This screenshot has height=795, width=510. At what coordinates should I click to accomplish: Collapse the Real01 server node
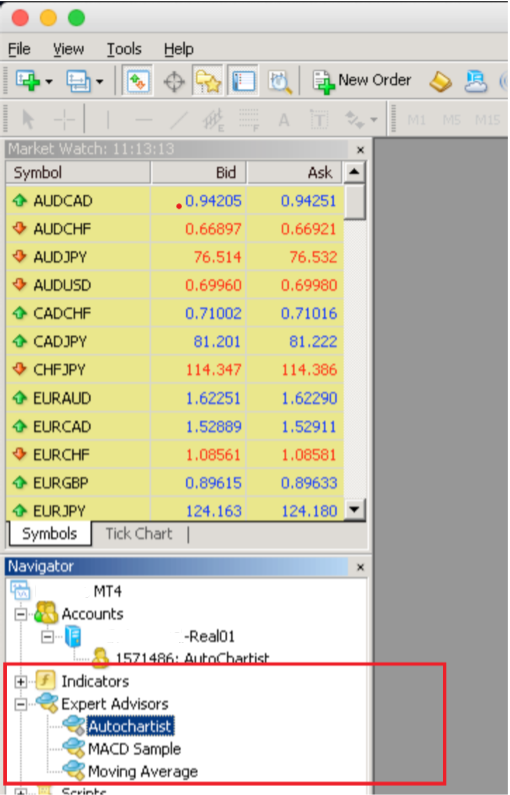tap(47, 637)
